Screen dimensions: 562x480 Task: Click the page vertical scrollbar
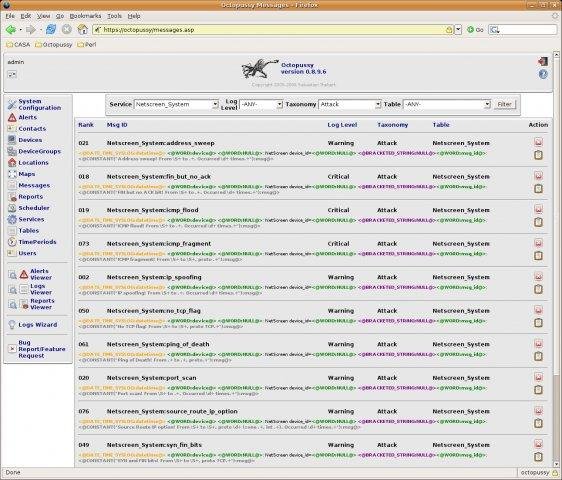(556, 260)
